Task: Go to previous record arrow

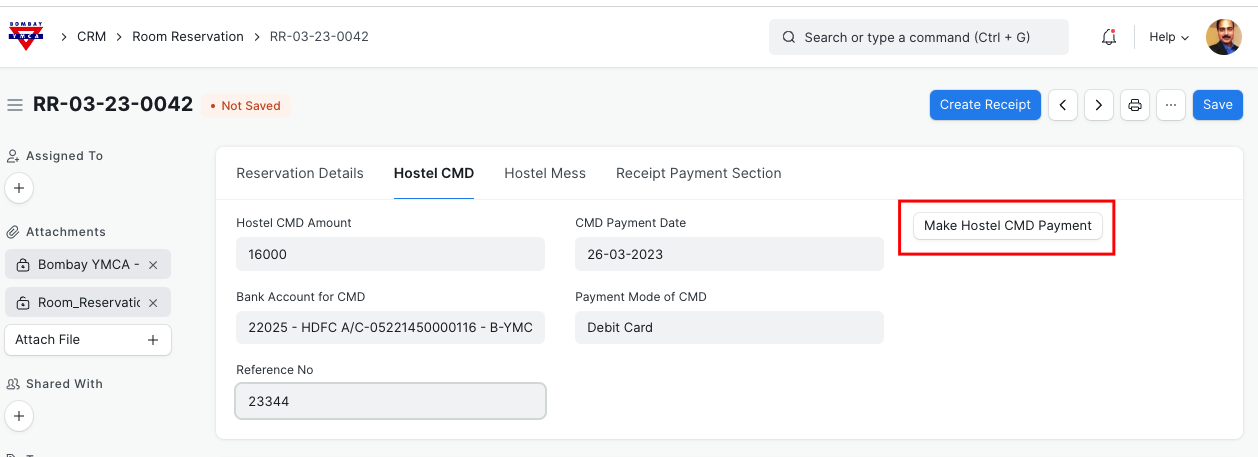Action: pos(1062,105)
